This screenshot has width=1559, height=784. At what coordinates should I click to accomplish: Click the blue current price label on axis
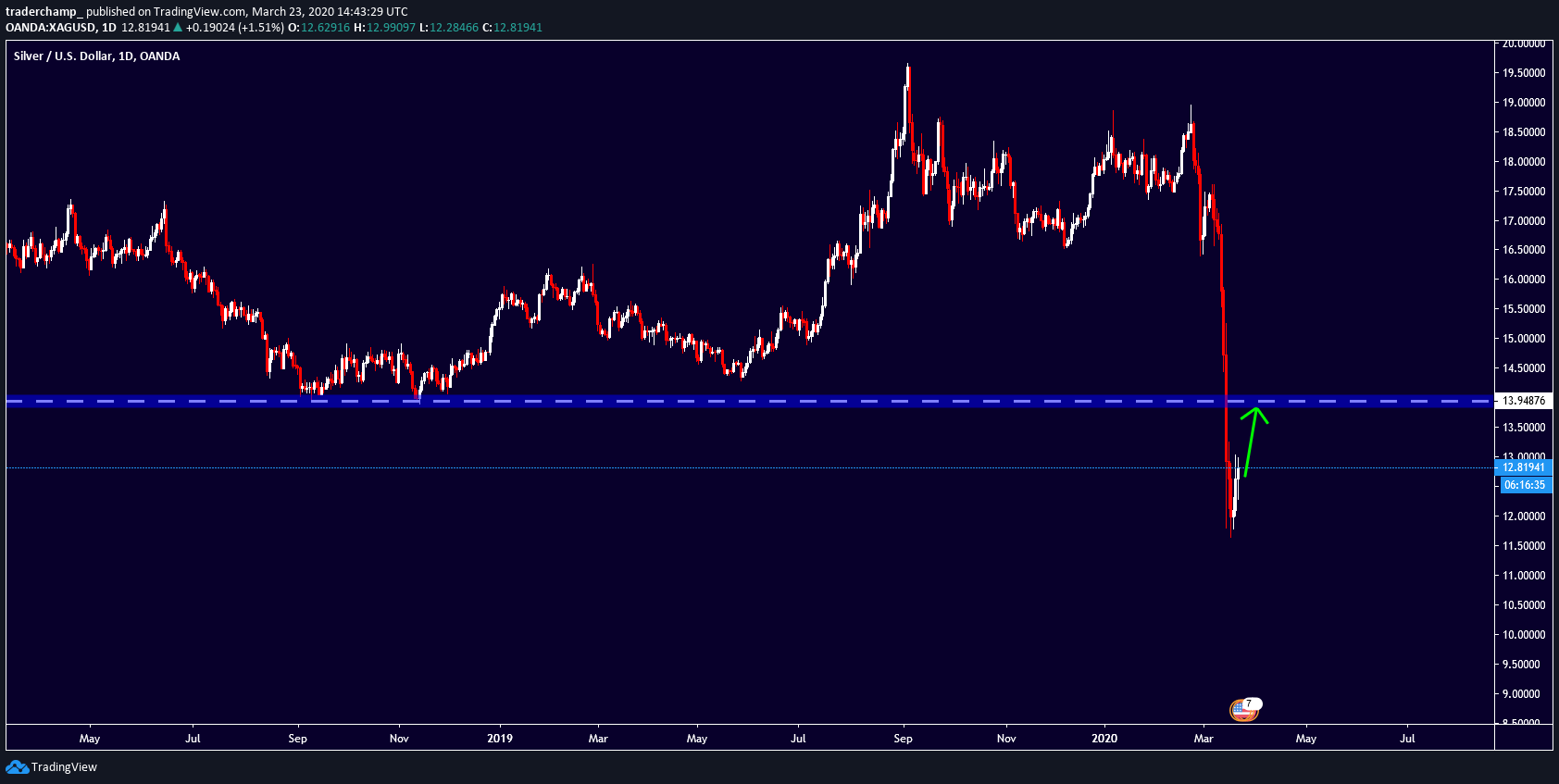coord(1524,467)
